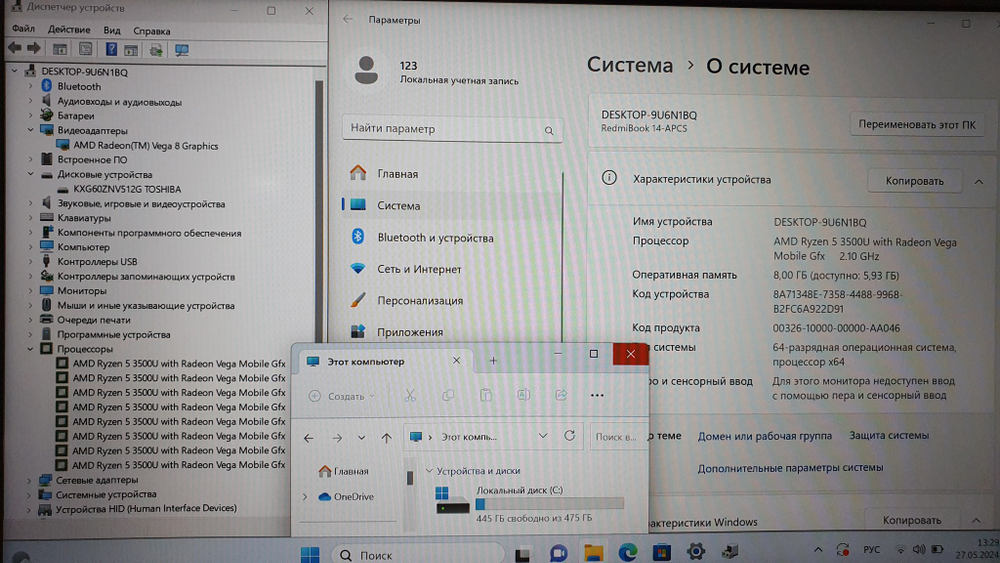Image resolution: width=1000 pixels, height=563 pixels.
Task: Click the back arrow in Device Manager toolbar
Action: pyautogui.click(x=15, y=49)
